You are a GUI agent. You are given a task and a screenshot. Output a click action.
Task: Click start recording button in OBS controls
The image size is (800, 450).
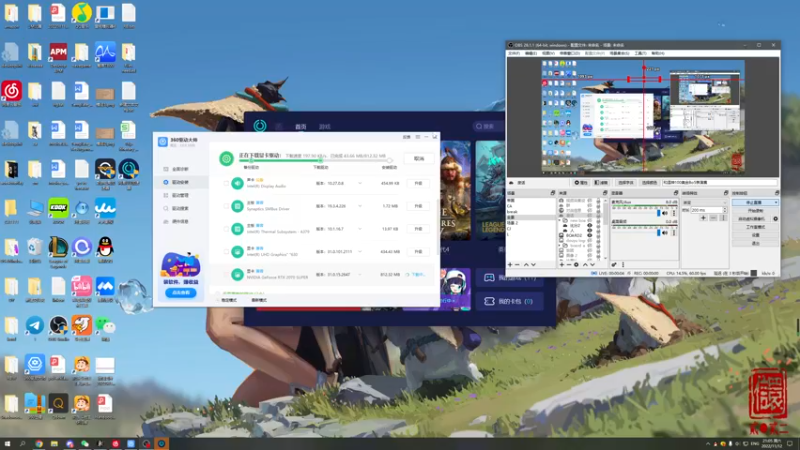coord(756,211)
